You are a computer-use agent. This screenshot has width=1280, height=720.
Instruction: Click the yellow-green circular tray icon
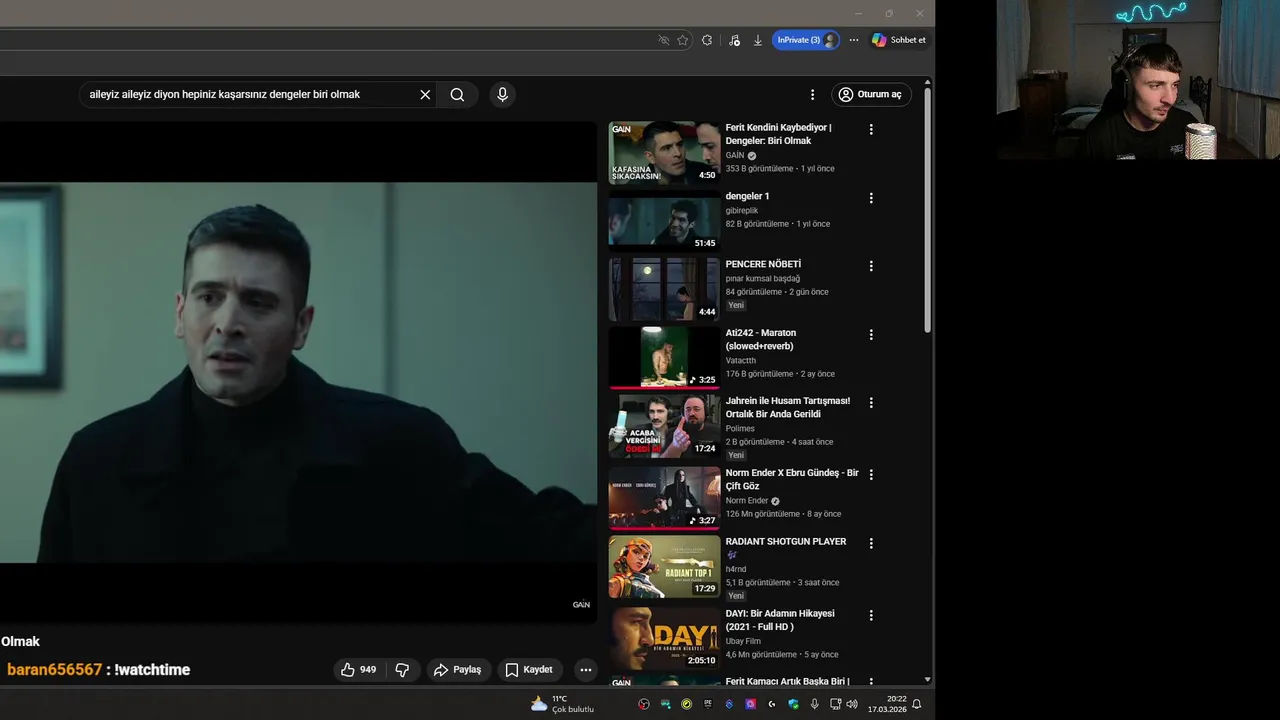click(x=686, y=704)
